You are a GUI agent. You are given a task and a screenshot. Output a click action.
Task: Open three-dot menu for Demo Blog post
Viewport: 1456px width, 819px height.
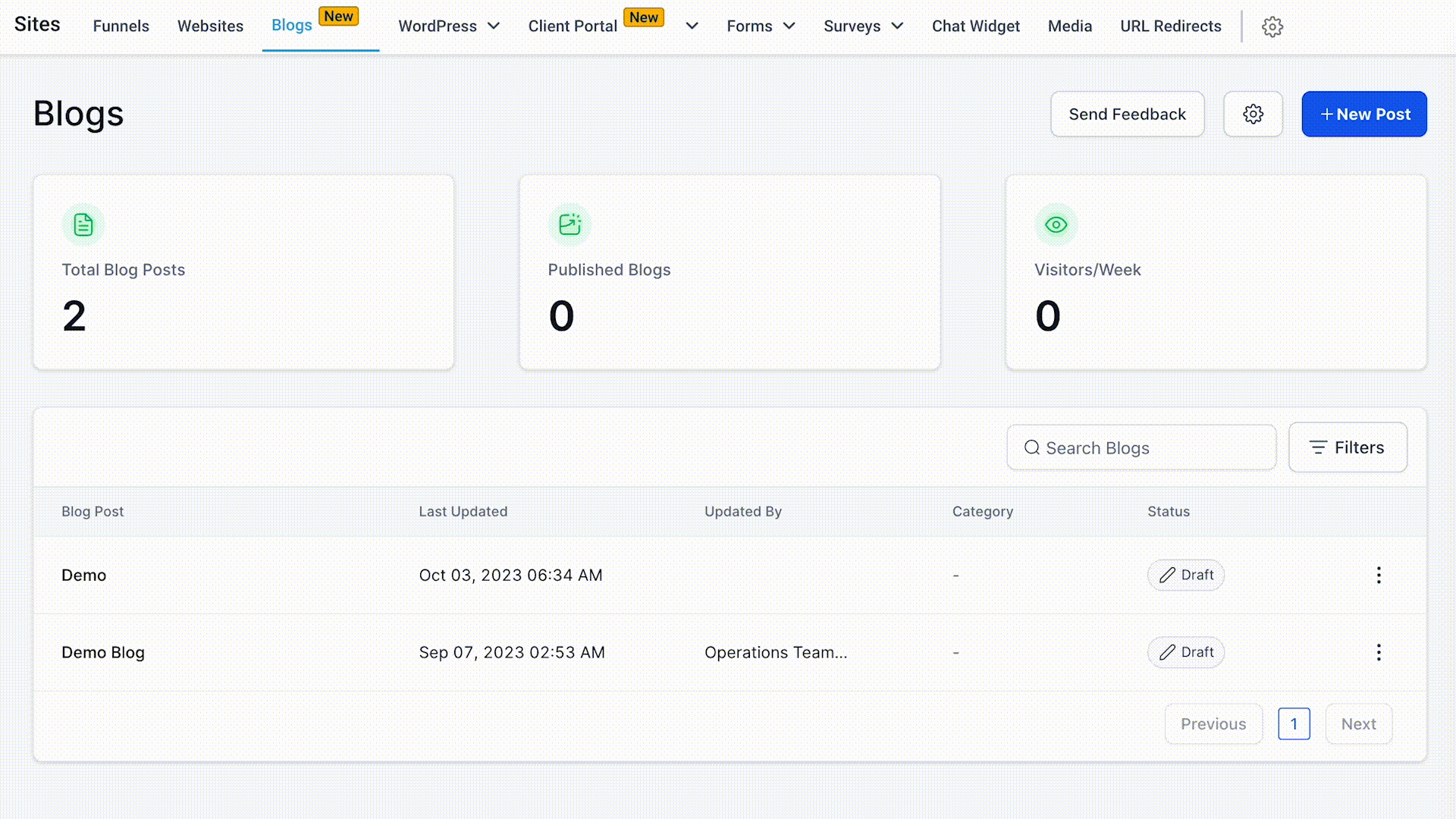point(1379,652)
